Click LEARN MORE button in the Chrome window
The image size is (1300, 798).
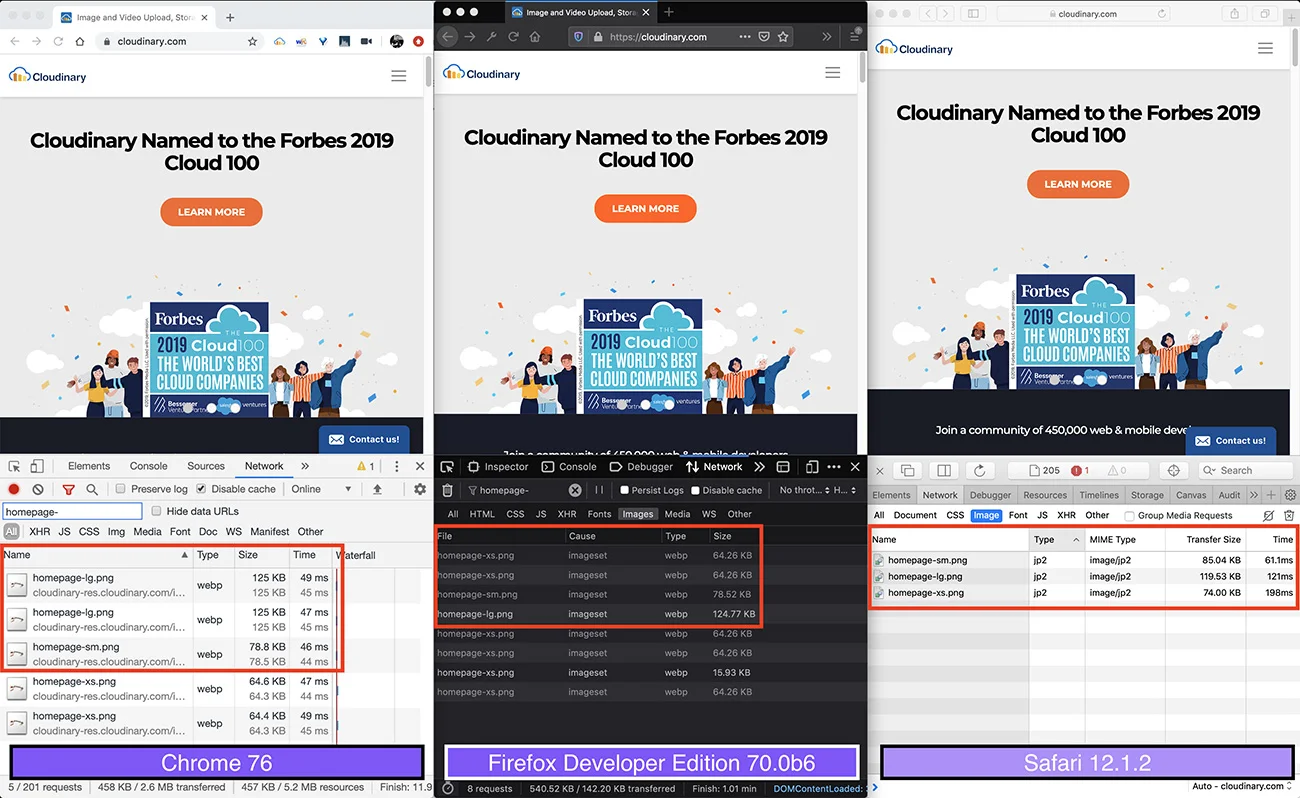pyautogui.click(x=211, y=212)
